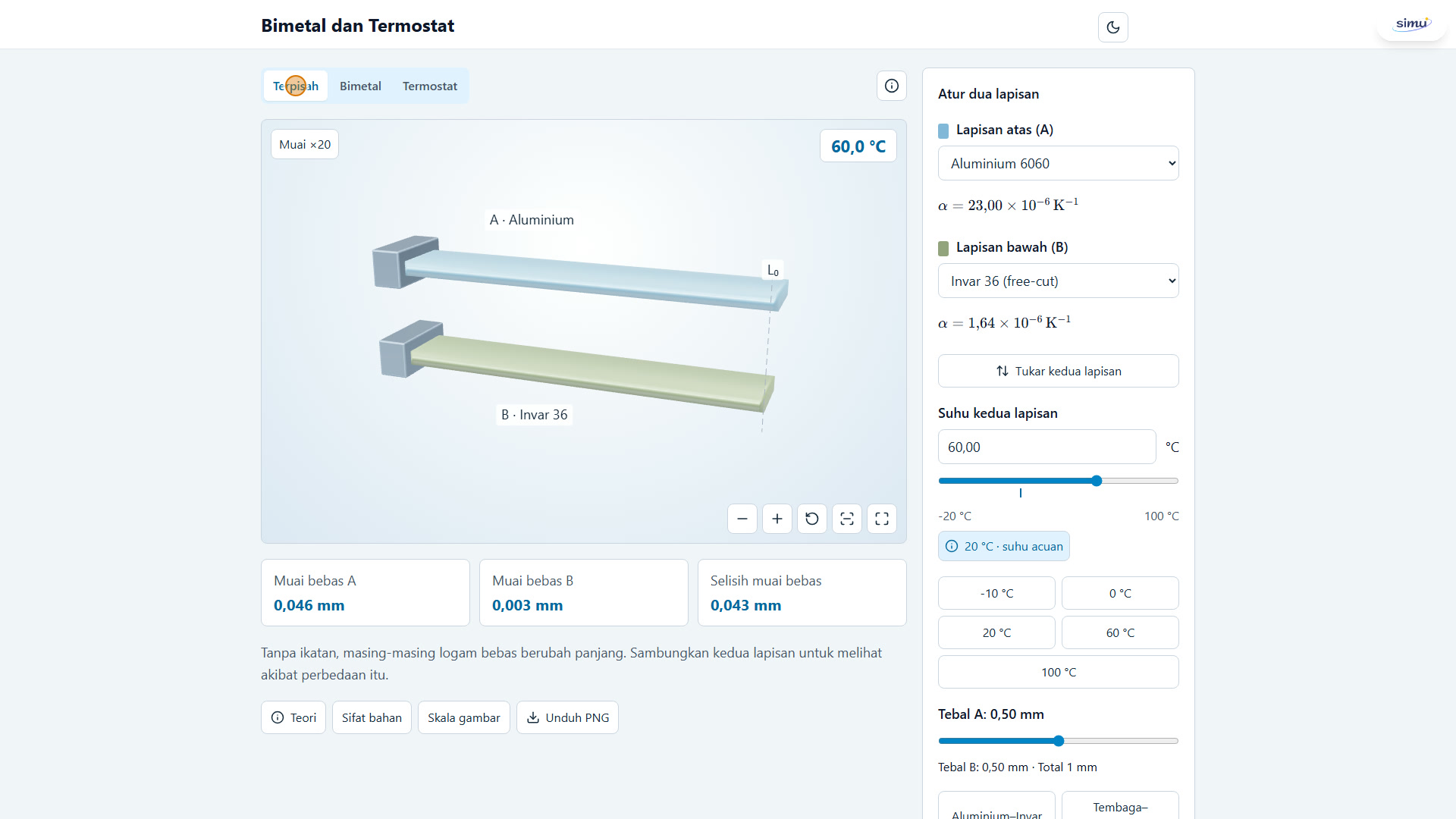
Task: Toggle dark mode moon icon
Action: pos(1112,27)
